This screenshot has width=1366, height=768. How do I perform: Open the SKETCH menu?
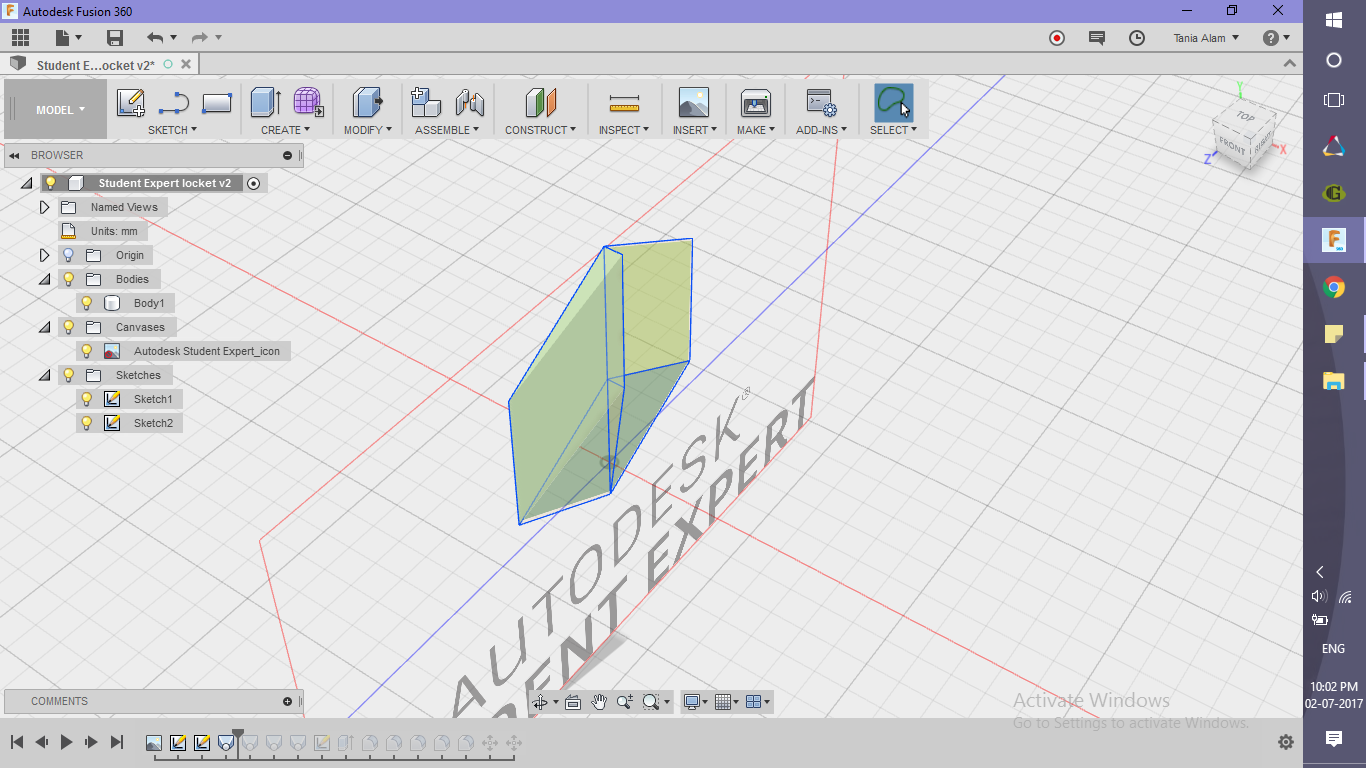coord(172,130)
